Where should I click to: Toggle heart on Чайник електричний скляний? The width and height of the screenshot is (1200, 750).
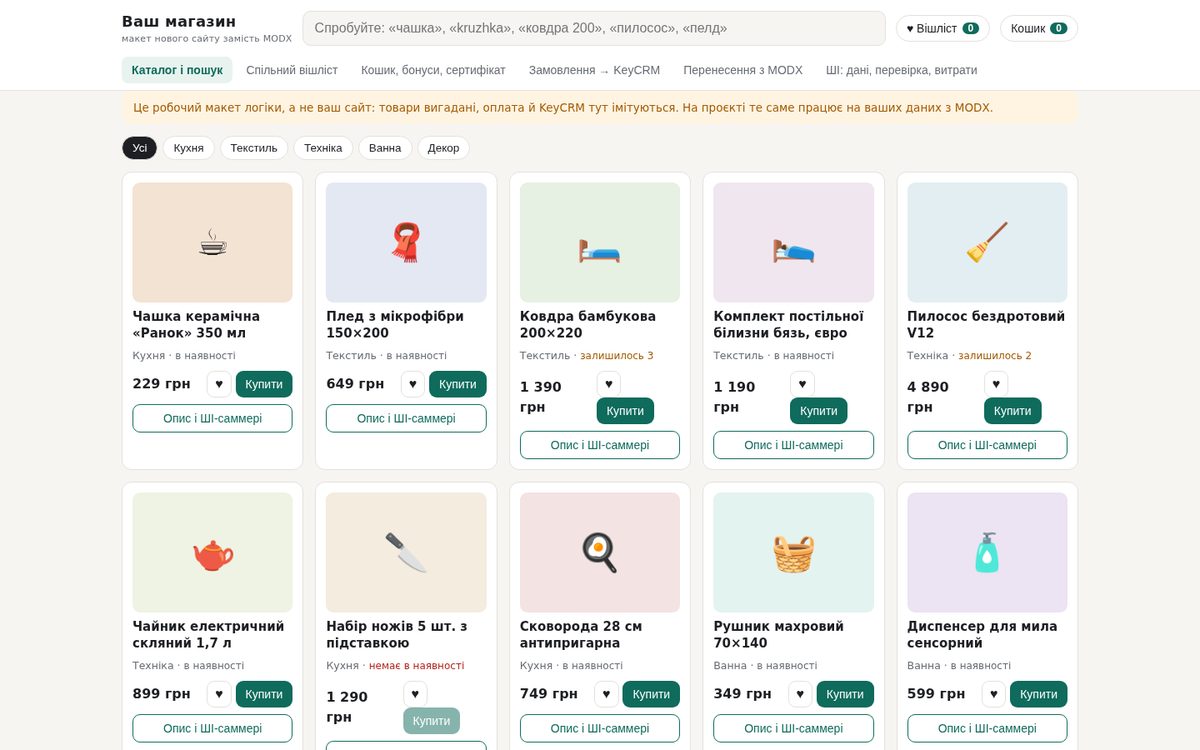(x=219, y=694)
